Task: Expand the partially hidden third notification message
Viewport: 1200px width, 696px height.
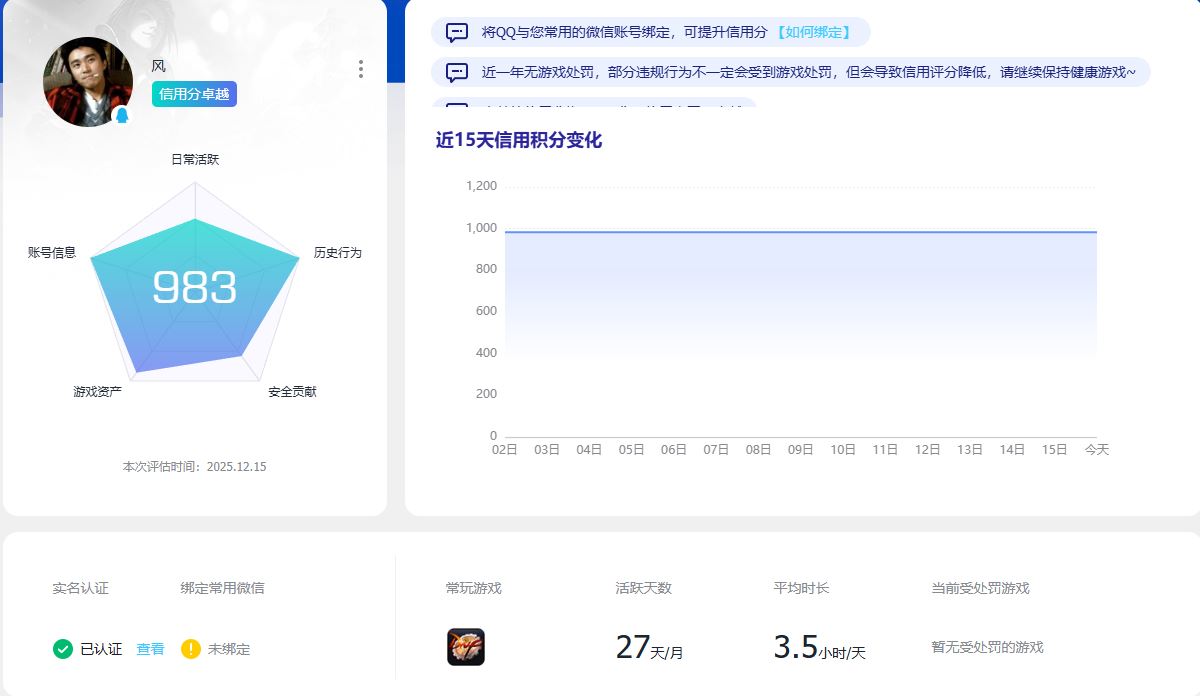Action: pyautogui.click(x=600, y=105)
